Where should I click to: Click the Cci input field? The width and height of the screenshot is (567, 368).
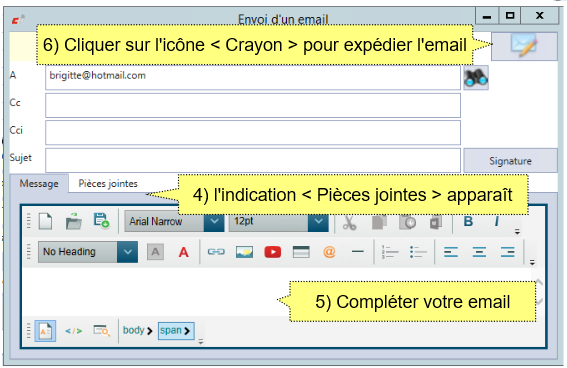pyautogui.click(x=253, y=133)
